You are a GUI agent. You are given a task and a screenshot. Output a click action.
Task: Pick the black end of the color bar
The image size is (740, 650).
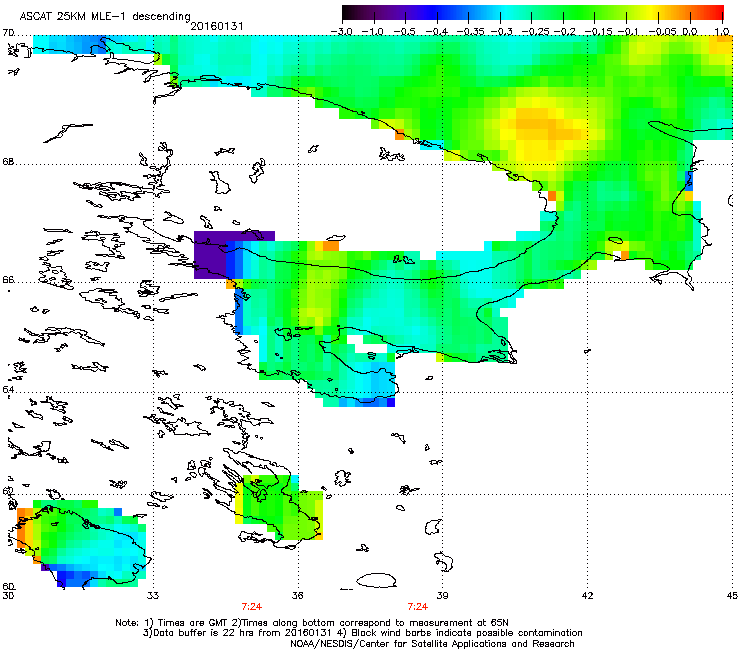click(349, 12)
